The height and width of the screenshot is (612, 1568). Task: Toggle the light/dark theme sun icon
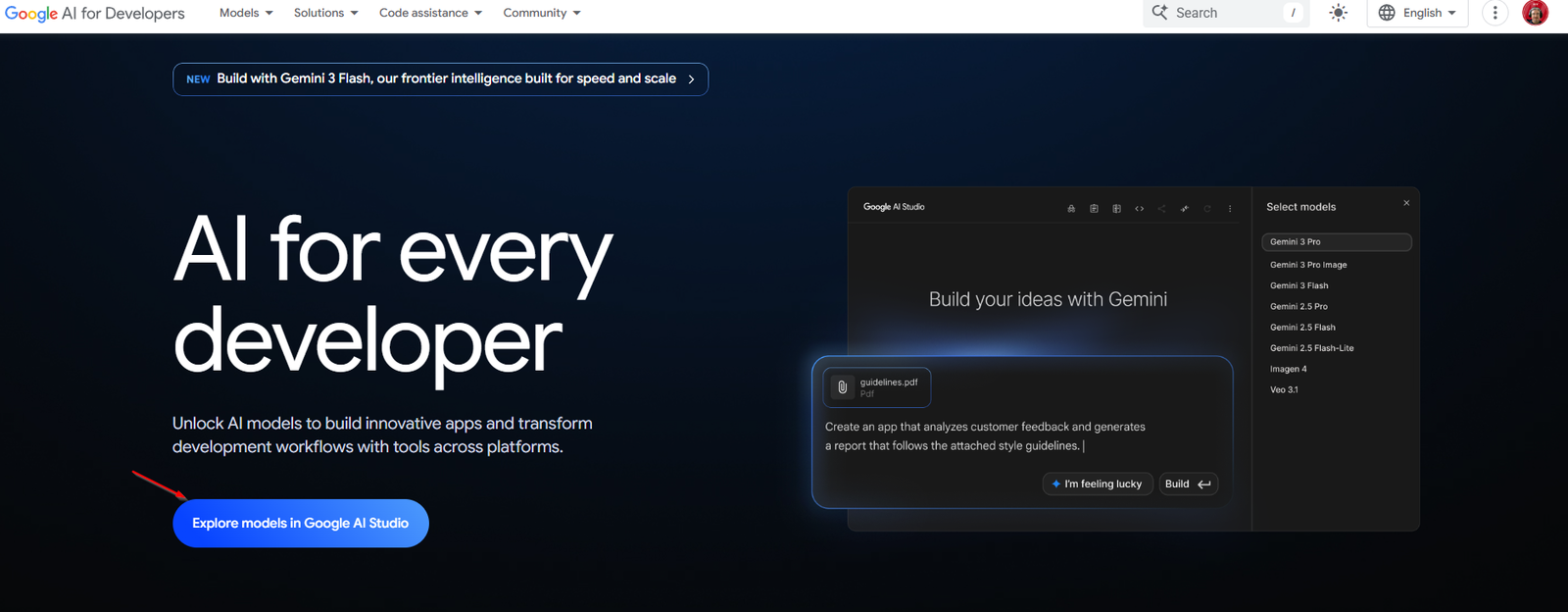1338,13
